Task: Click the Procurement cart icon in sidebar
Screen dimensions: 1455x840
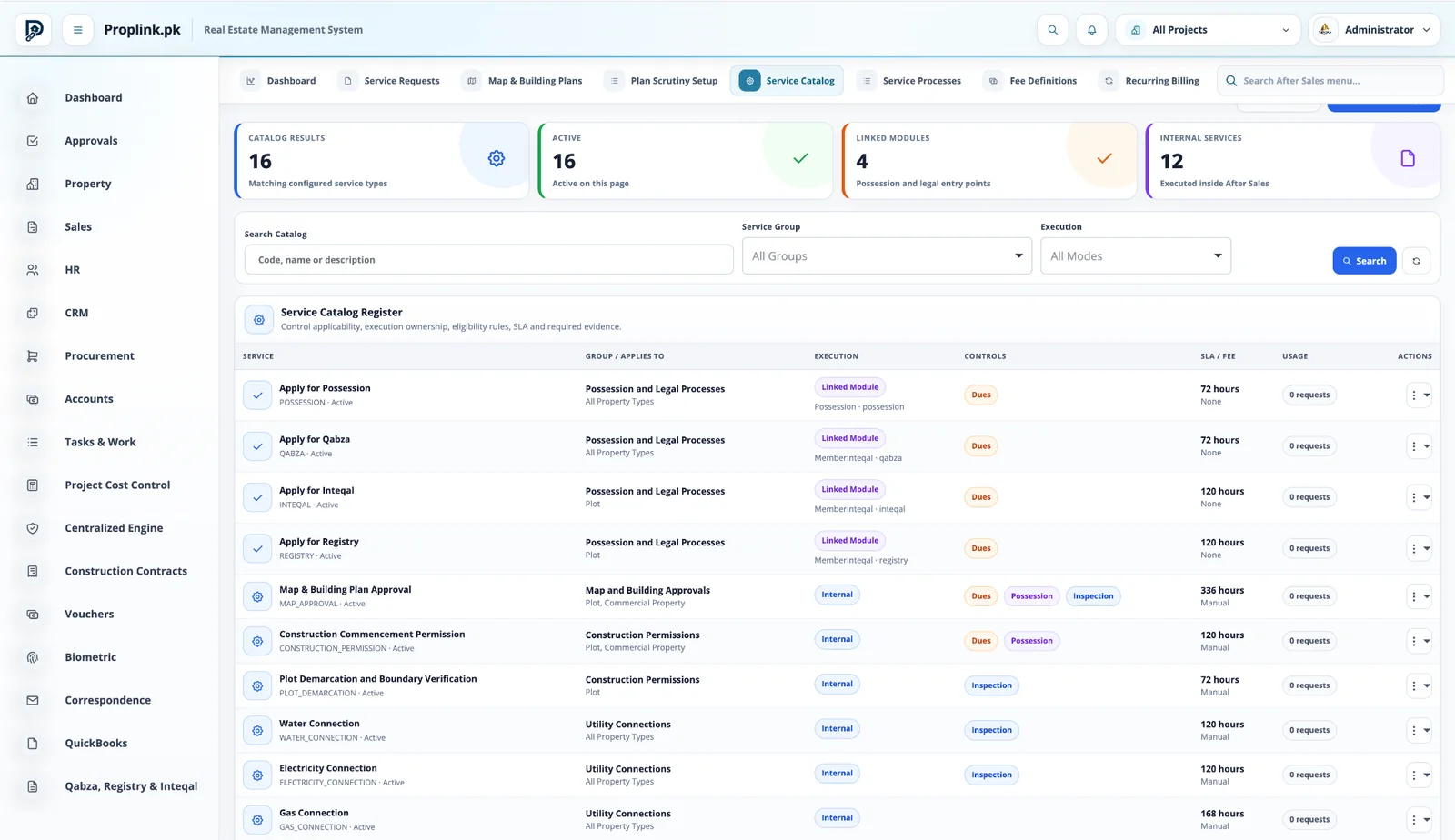Action: click(x=33, y=356)
